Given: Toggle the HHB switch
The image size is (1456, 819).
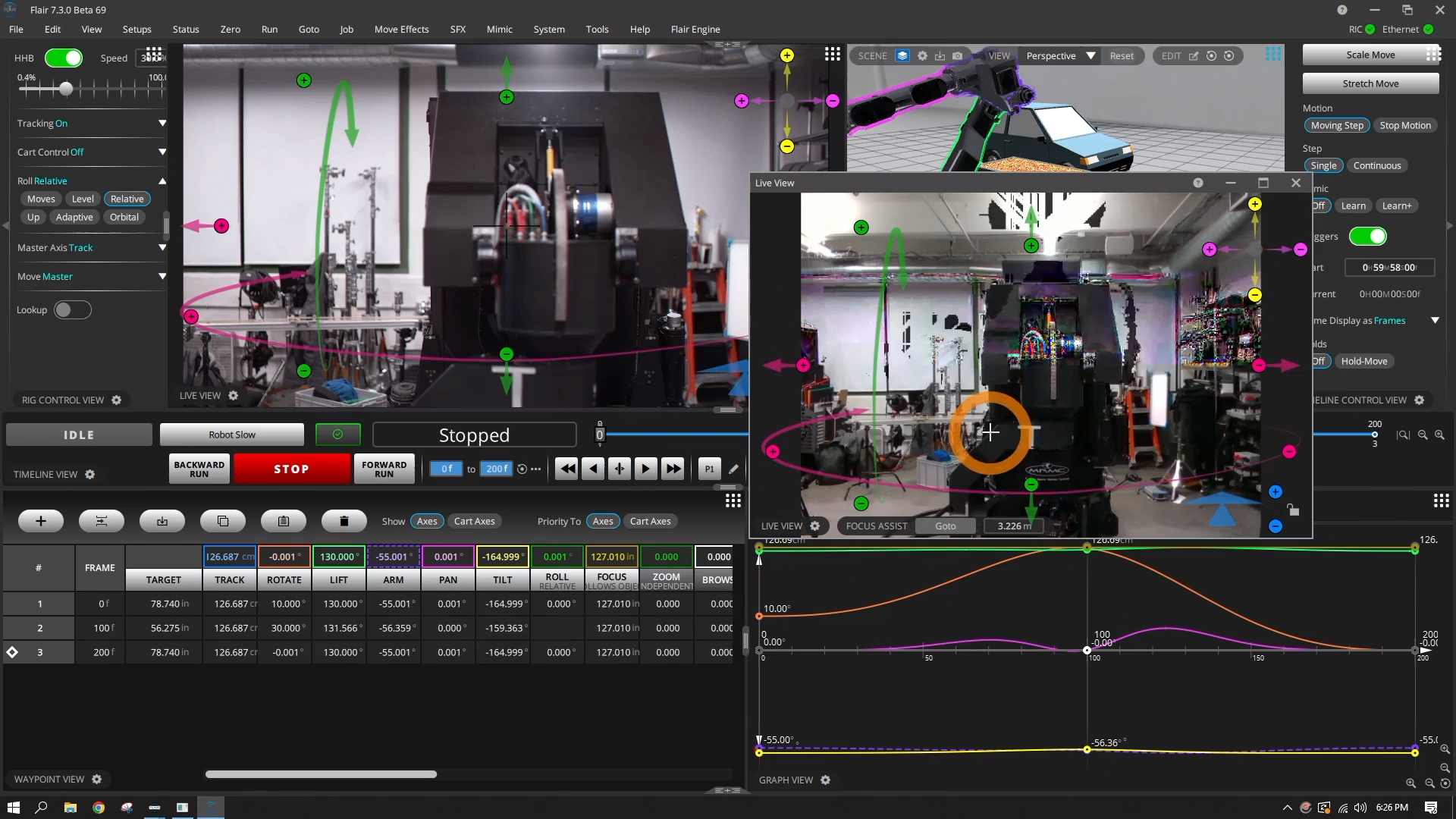Looking at the screenshot, I should (64, 58).
